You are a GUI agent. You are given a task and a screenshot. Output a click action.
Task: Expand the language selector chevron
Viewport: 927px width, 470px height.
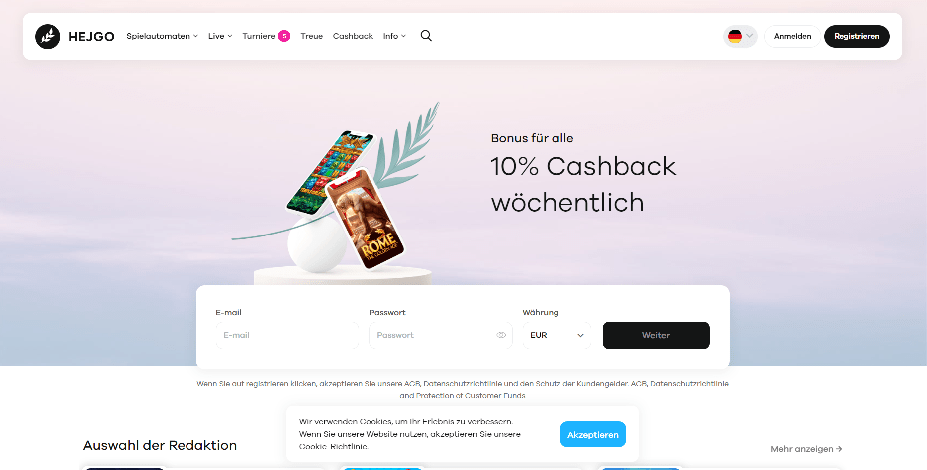[x=750, y=37]
